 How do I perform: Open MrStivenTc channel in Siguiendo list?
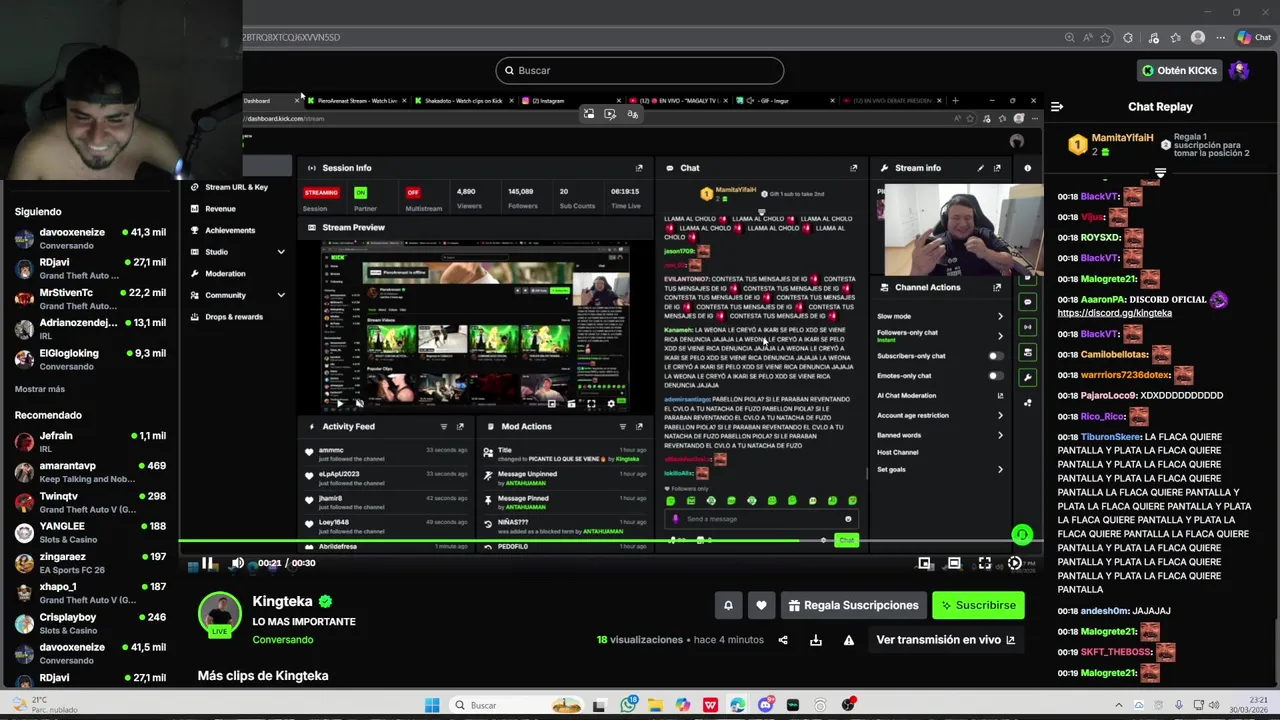90,298
